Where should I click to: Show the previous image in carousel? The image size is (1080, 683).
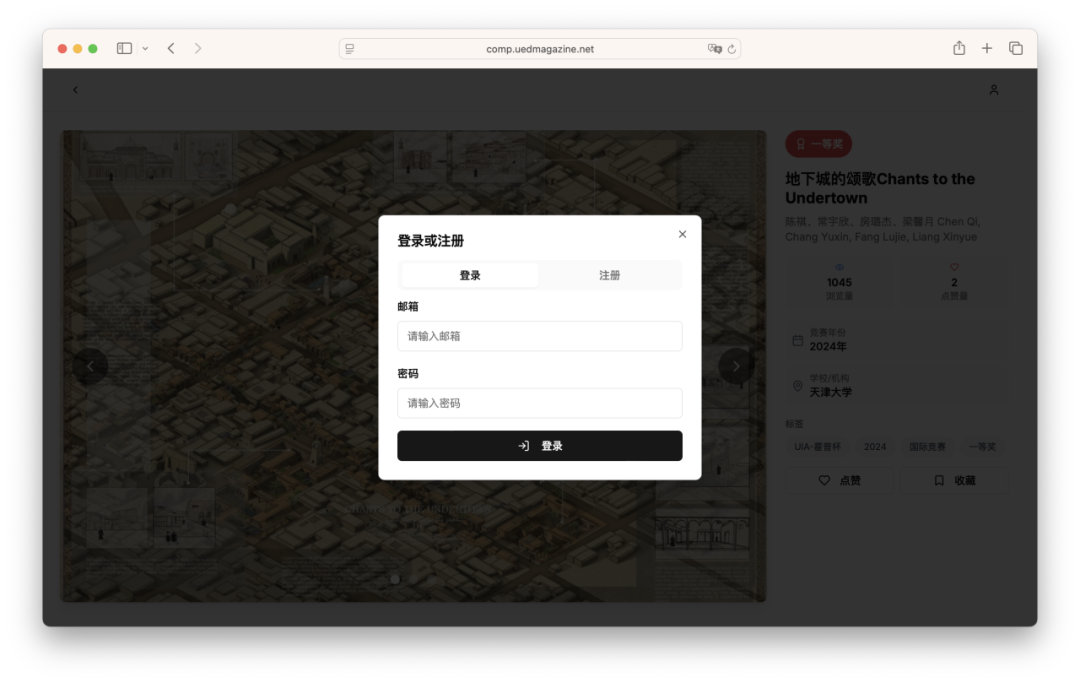pos(90,366)
